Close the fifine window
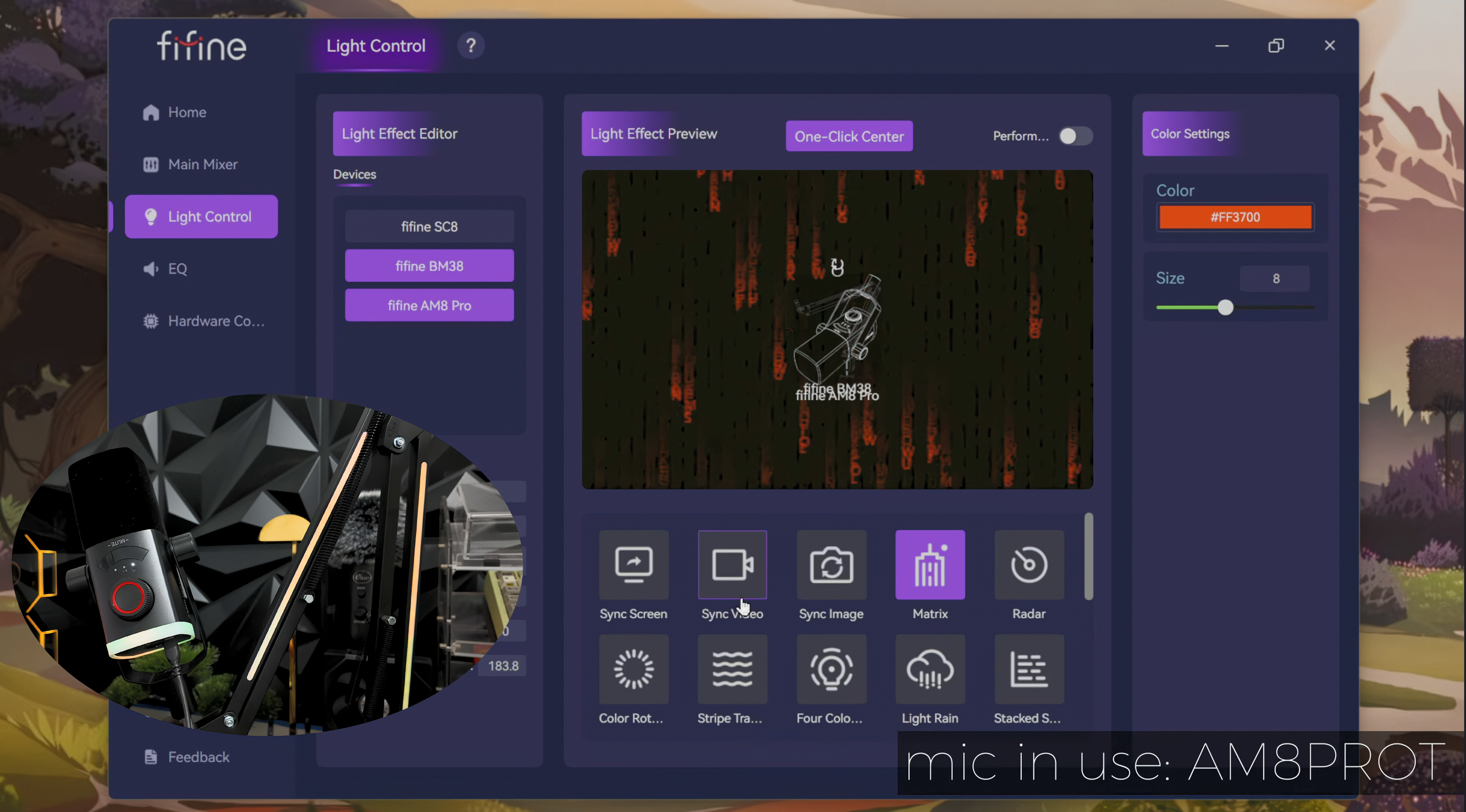This screenshot has width=1466, height=812. tap(1329, 45)
